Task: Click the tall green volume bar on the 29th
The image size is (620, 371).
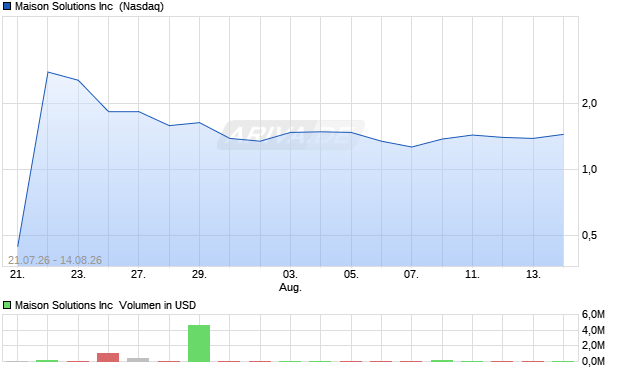Action: pos(199,343)
